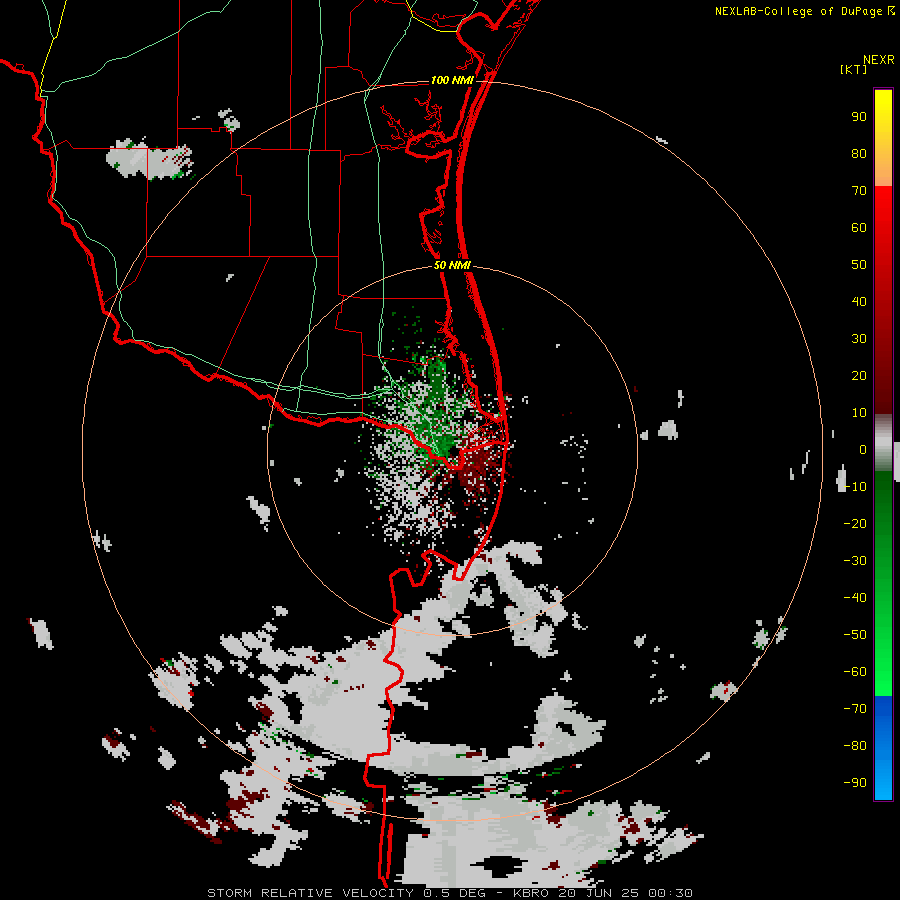900x900 pixels.
Task: Click the 20 value on the velocity scale
Action: [x=859, y=375]
